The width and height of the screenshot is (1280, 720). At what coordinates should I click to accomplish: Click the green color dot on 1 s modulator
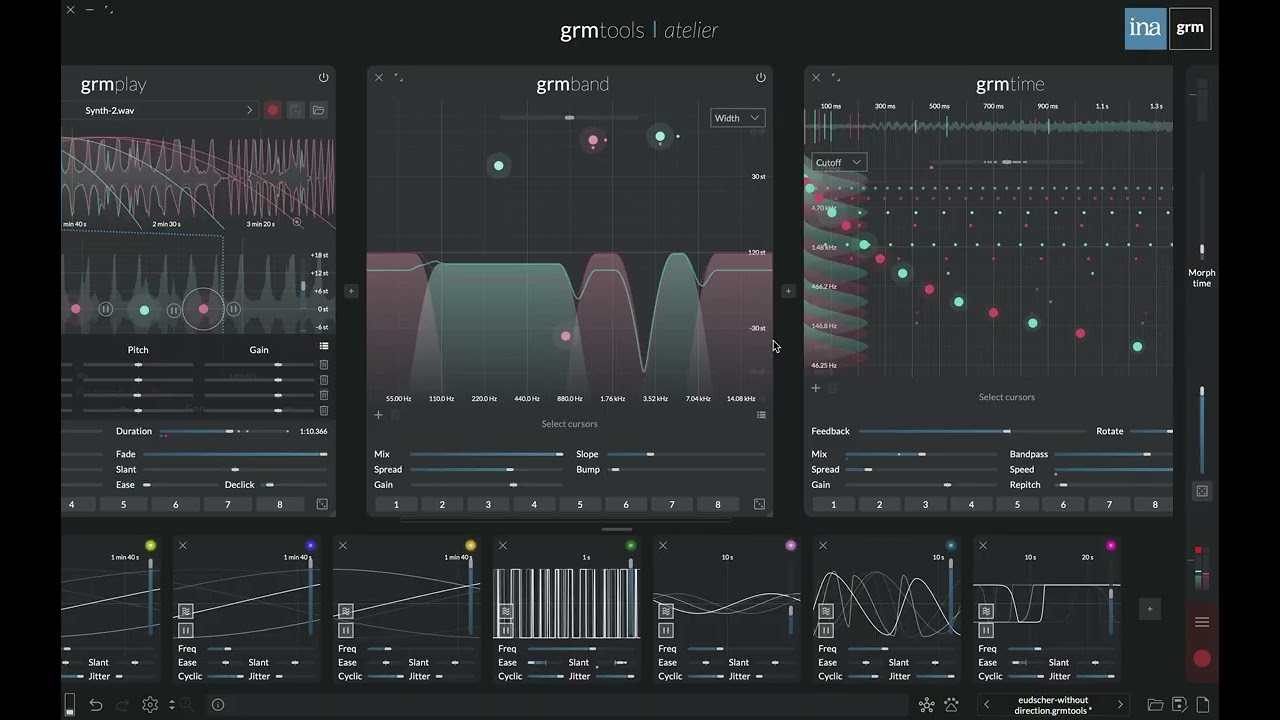pyautogui.click(x=631, y=546)
